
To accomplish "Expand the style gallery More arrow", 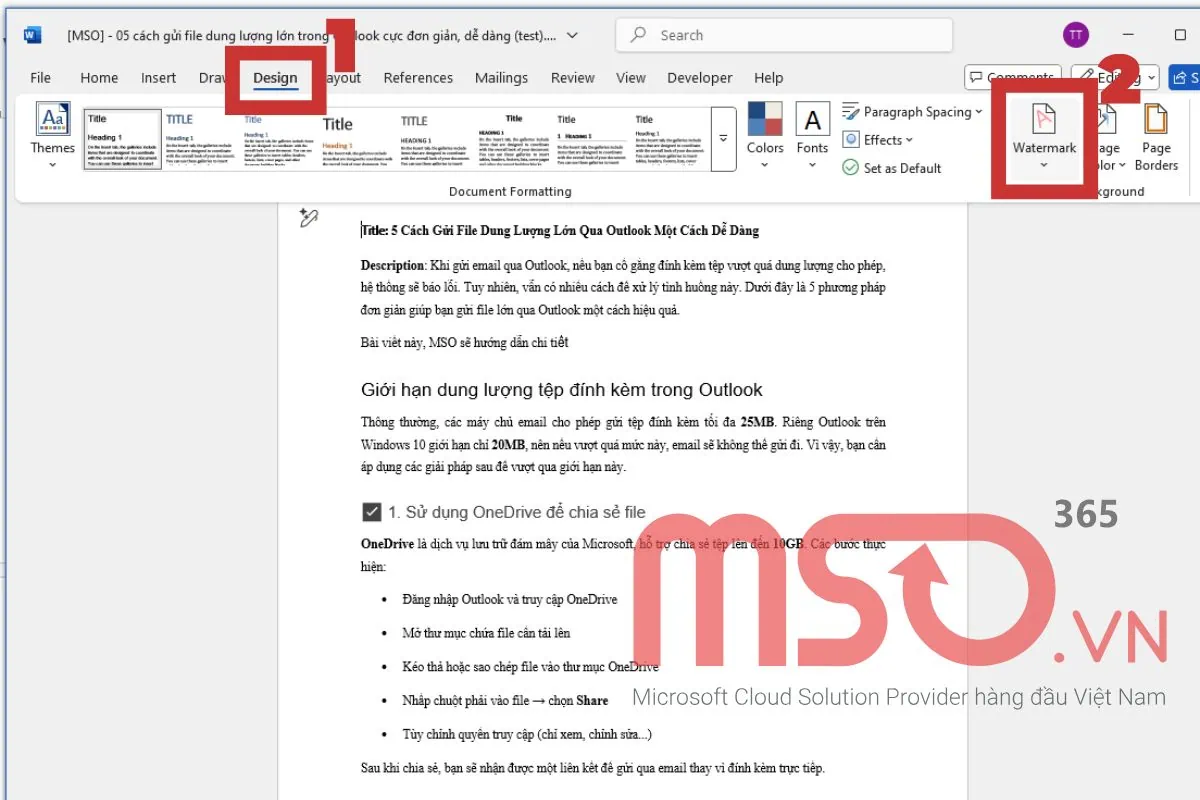I will [x=723, y=138].
